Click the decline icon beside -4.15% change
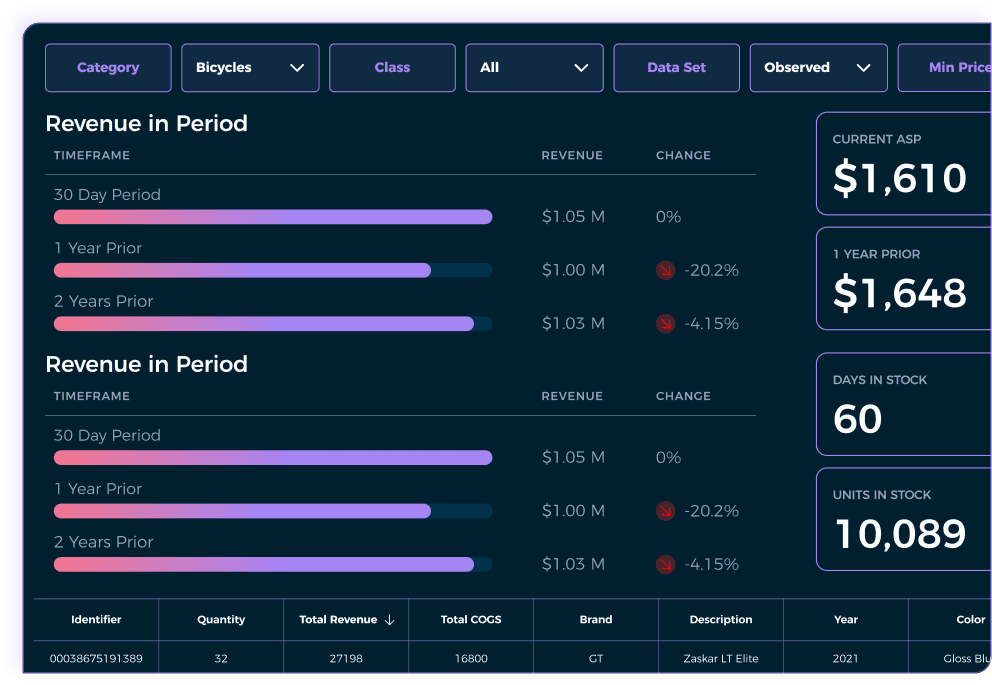Image resolution: width=992 pixels, height=685 pixels. (x=665, y=323)
